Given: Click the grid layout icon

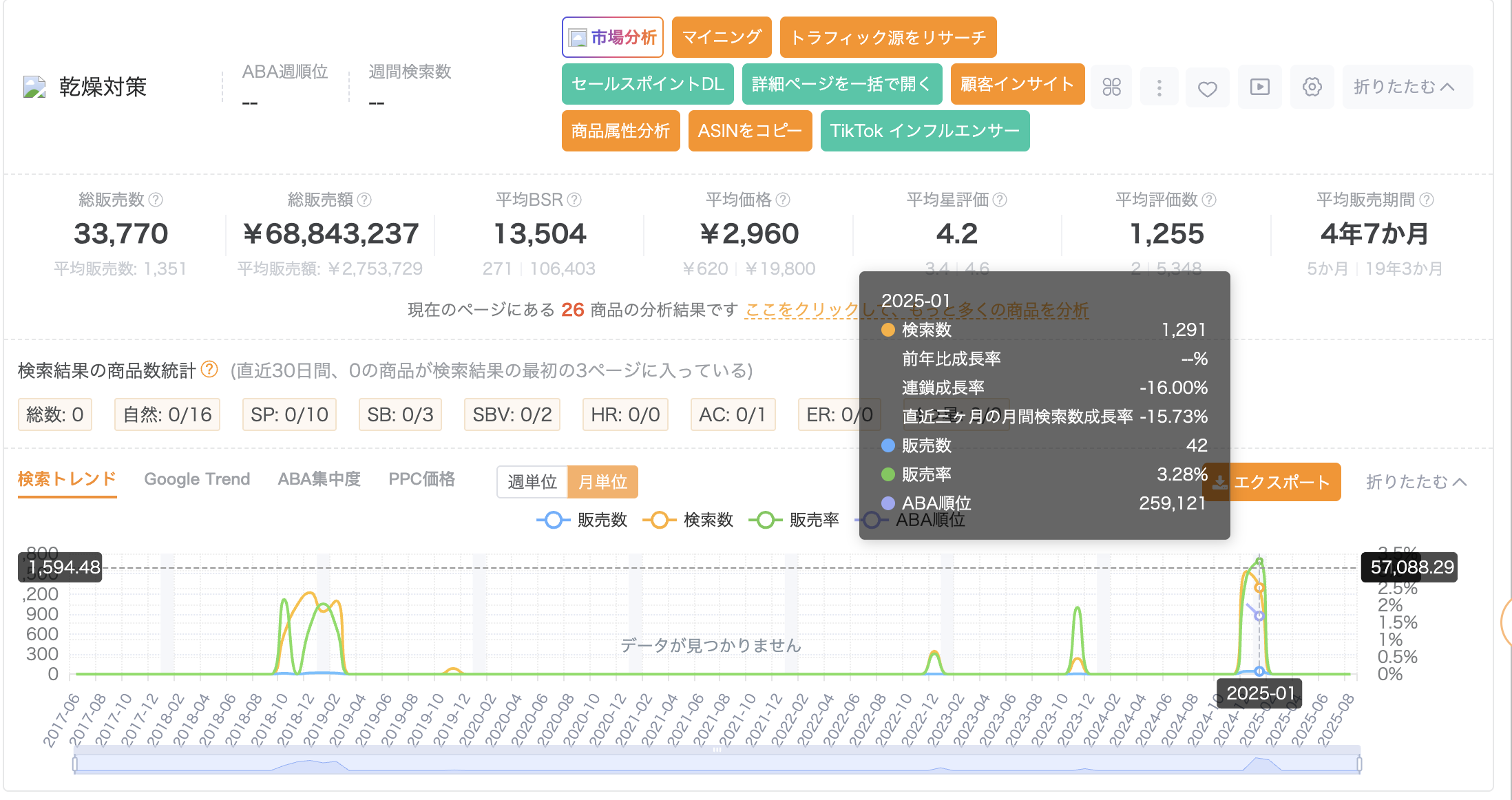Looking at the screenshot, I should click(1111, 87).
